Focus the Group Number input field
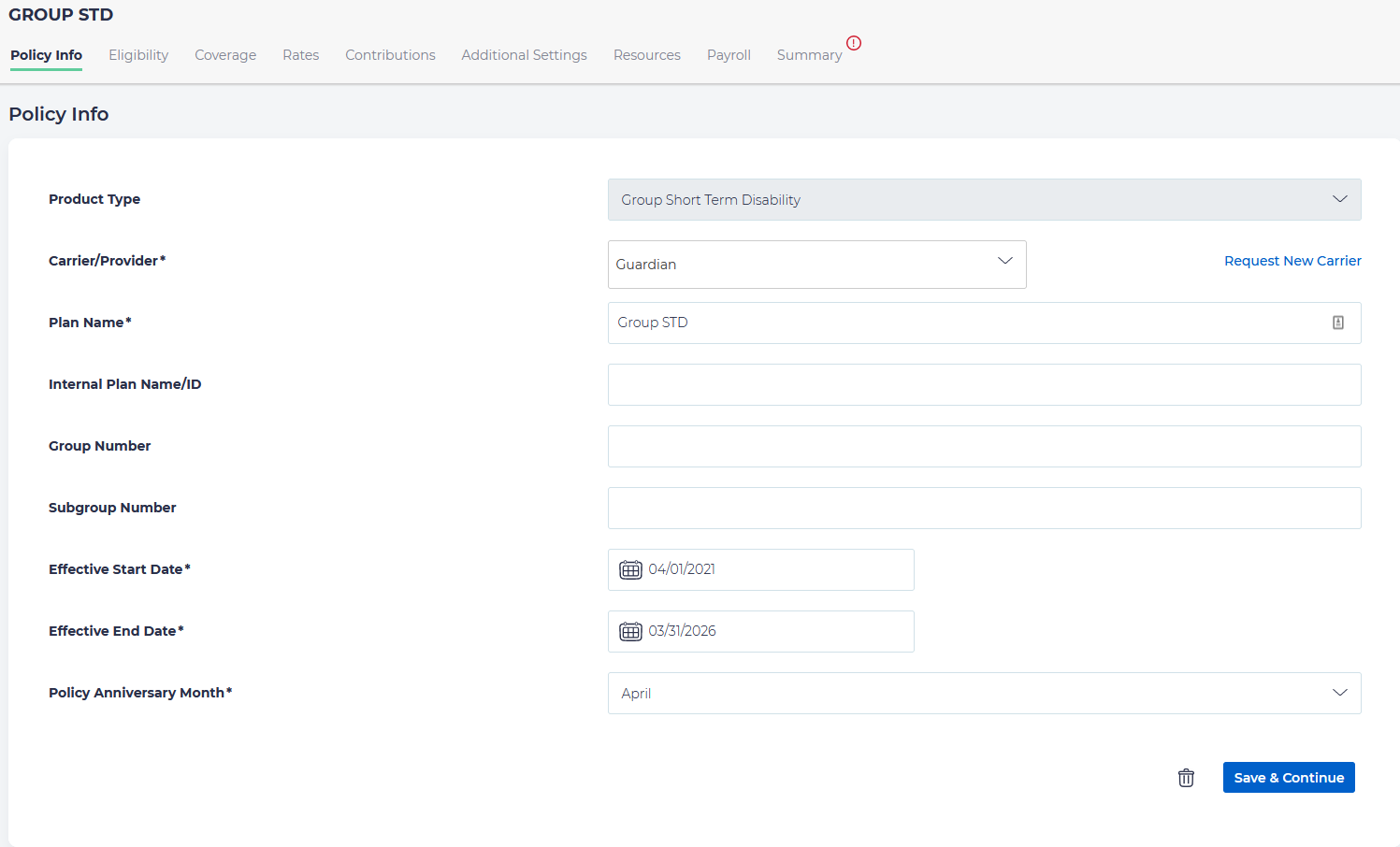Image resolution: width=1400 pixels, height=847 pixels. 984,446
